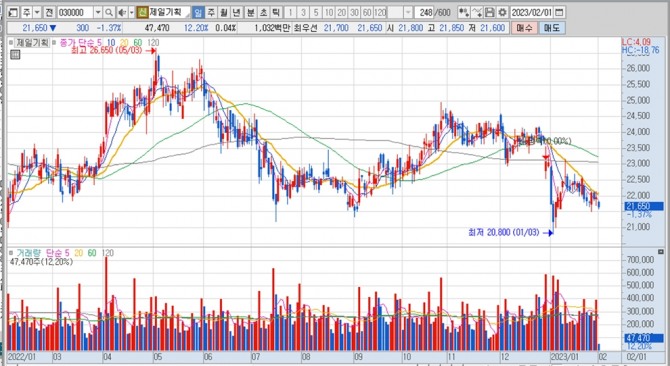The image size is (670, 366).
Task: Click the 매도 sell button
Action: [x=552, y=28]
